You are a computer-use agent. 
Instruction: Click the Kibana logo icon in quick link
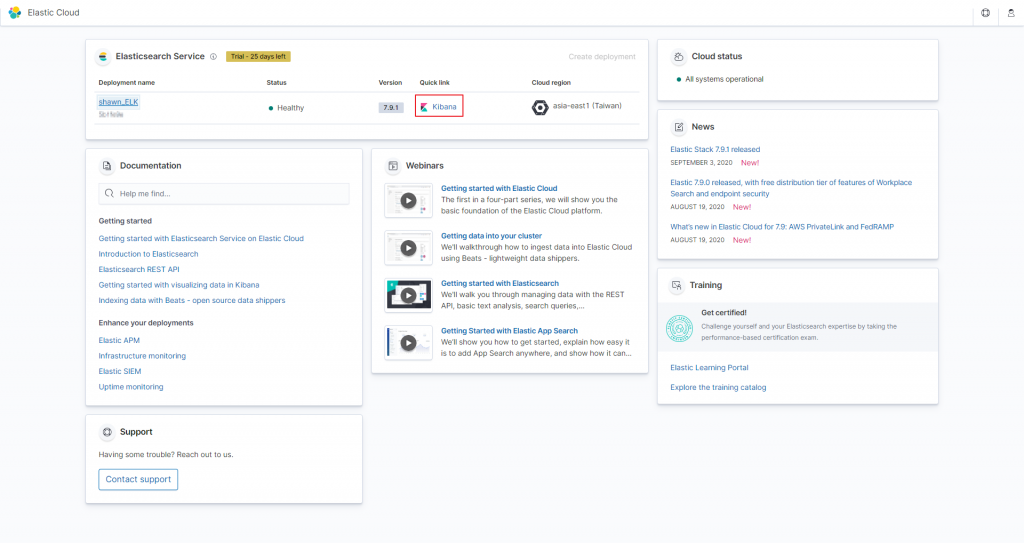click(424, 107)
